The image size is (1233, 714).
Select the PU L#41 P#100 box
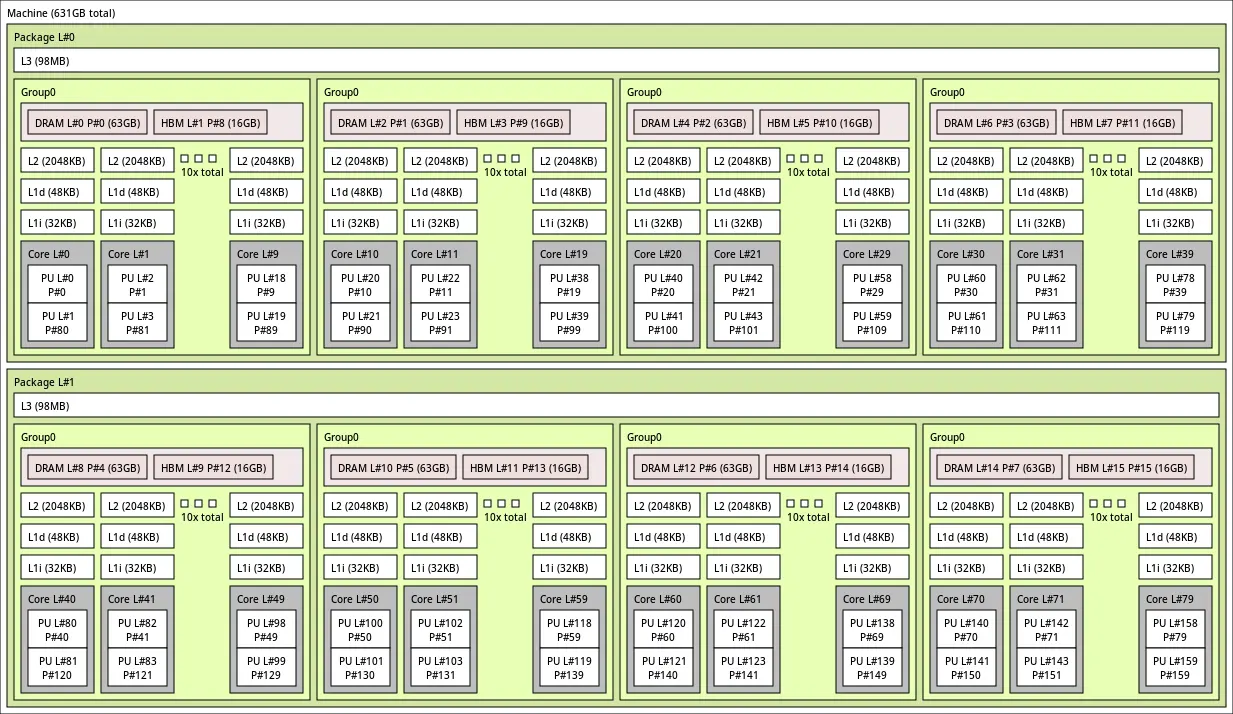[x=664, y=323]
